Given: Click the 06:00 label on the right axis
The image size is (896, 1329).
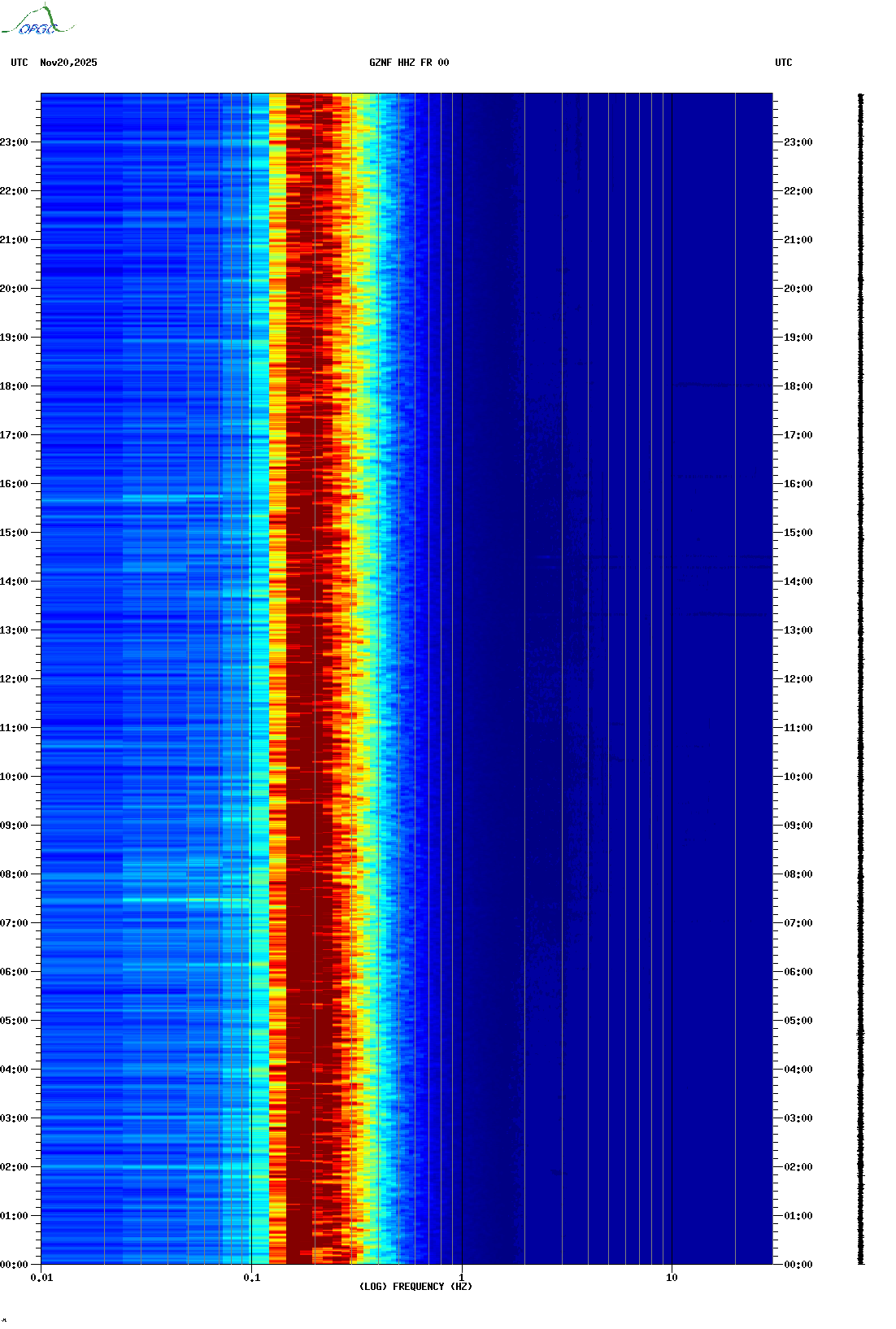Looking at the screenshot, I should click(798, 972).
